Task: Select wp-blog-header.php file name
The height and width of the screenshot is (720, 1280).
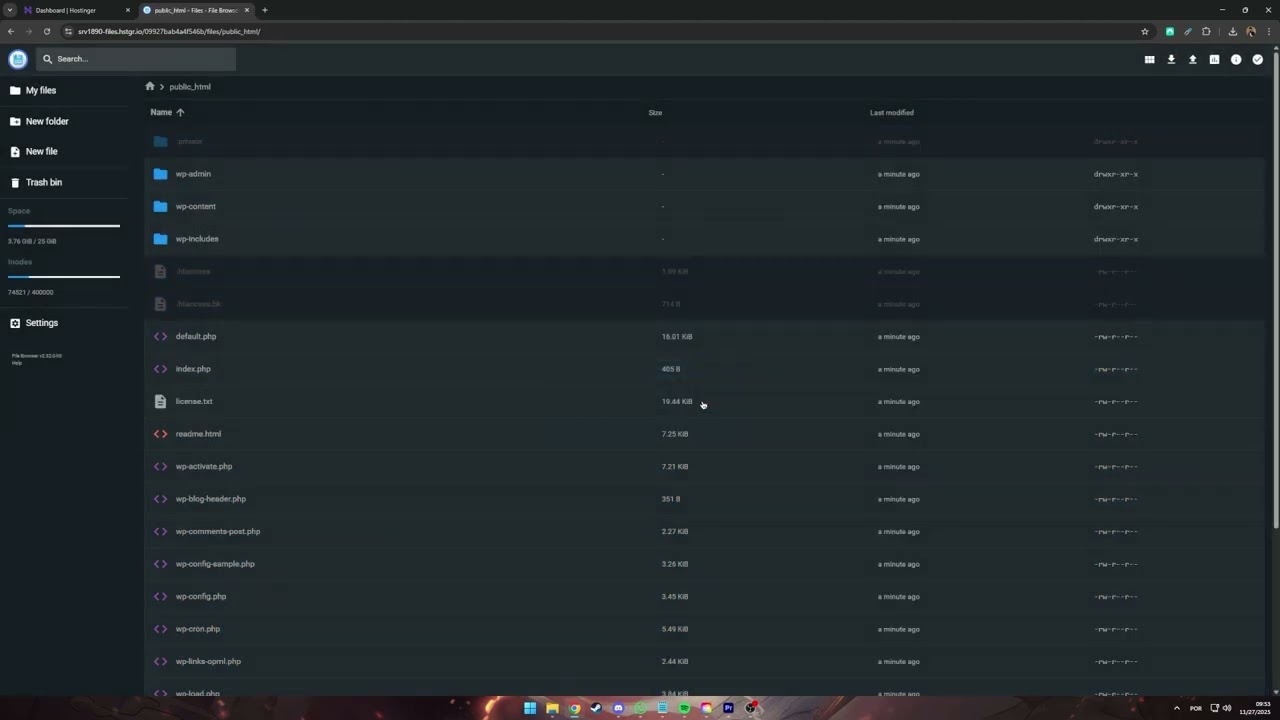Action: pos(211,499)
